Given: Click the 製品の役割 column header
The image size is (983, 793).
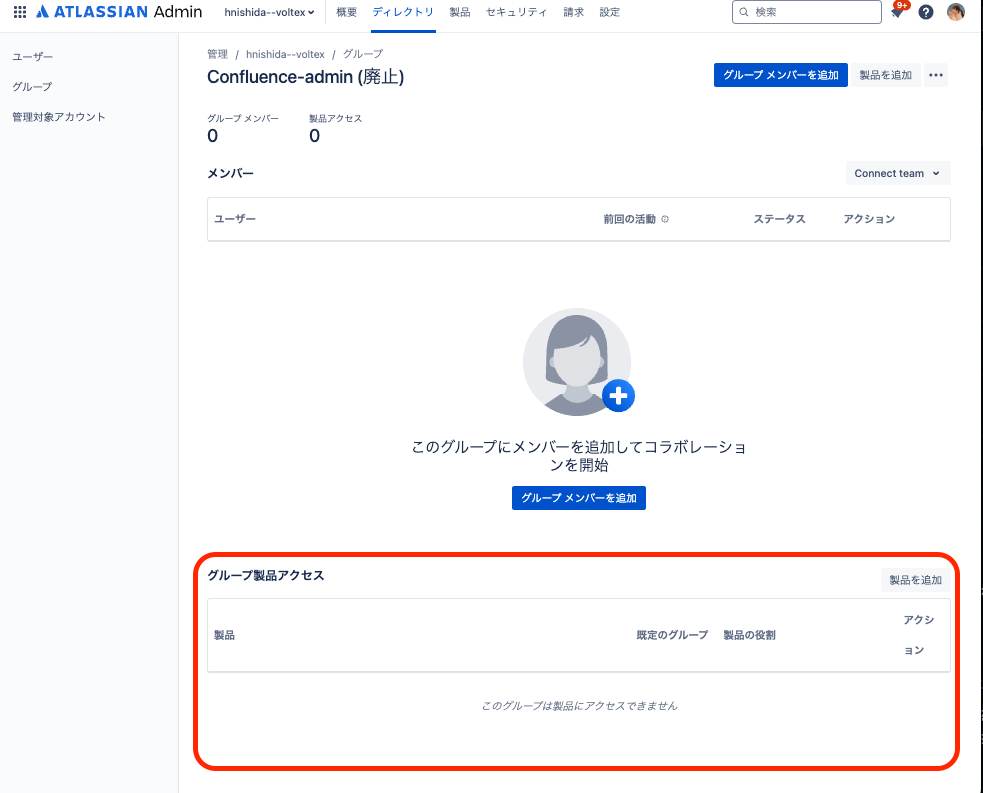Looking at the screenshot, I should click(x=749, y=635).
